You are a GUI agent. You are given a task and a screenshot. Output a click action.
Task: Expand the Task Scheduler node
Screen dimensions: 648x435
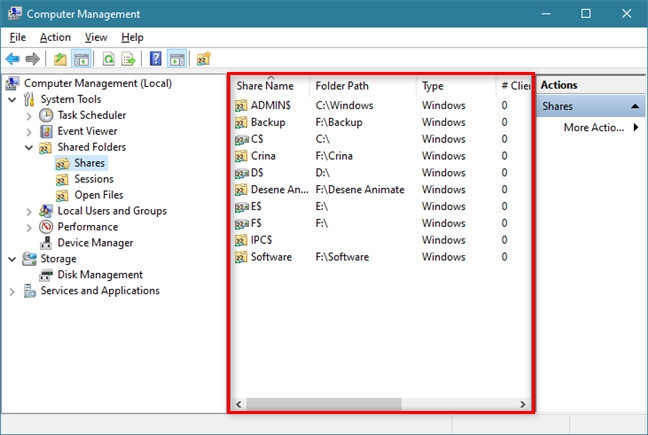click(x=28, y=115)
